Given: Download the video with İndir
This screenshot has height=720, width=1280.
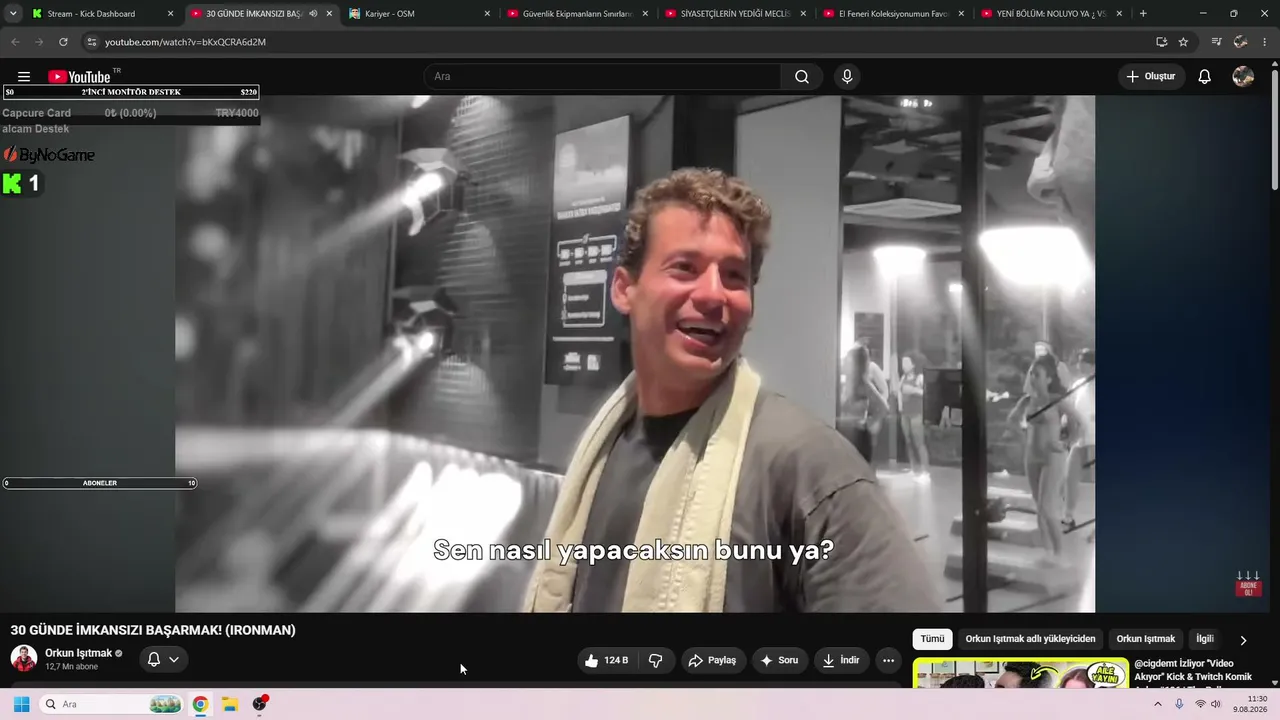Looking at the screenshot, I should pos(841,660).
